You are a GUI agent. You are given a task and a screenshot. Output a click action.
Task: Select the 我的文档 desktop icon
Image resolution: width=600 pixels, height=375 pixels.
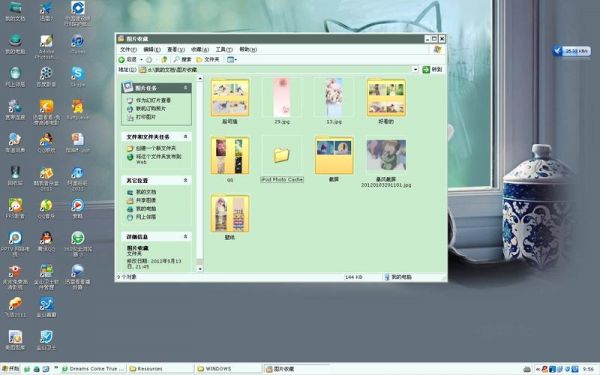(15, 11)
